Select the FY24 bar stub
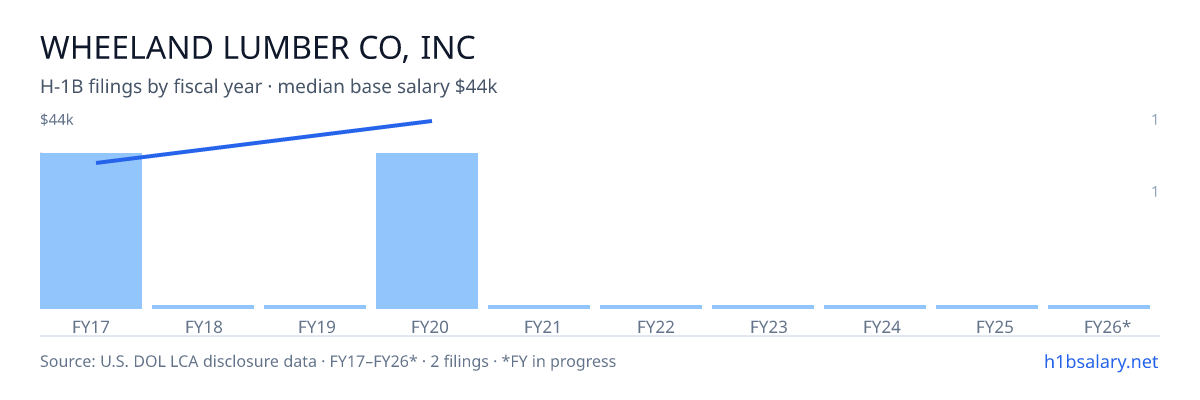Viewport: 1200px width, 400px height. pyautogui.click(x=875, y=307)
